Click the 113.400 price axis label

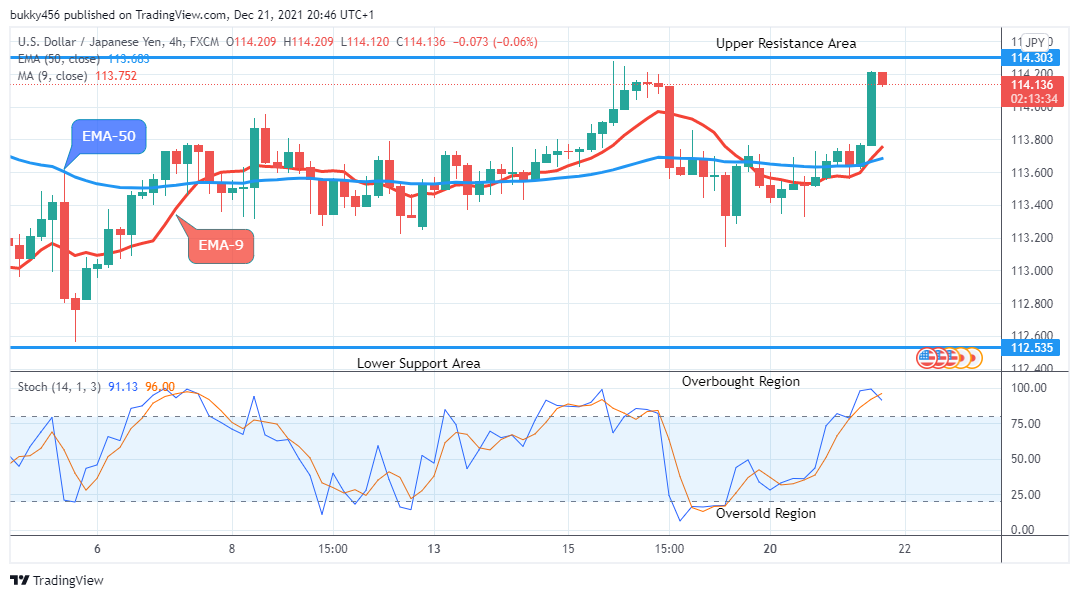[1032, 205]
